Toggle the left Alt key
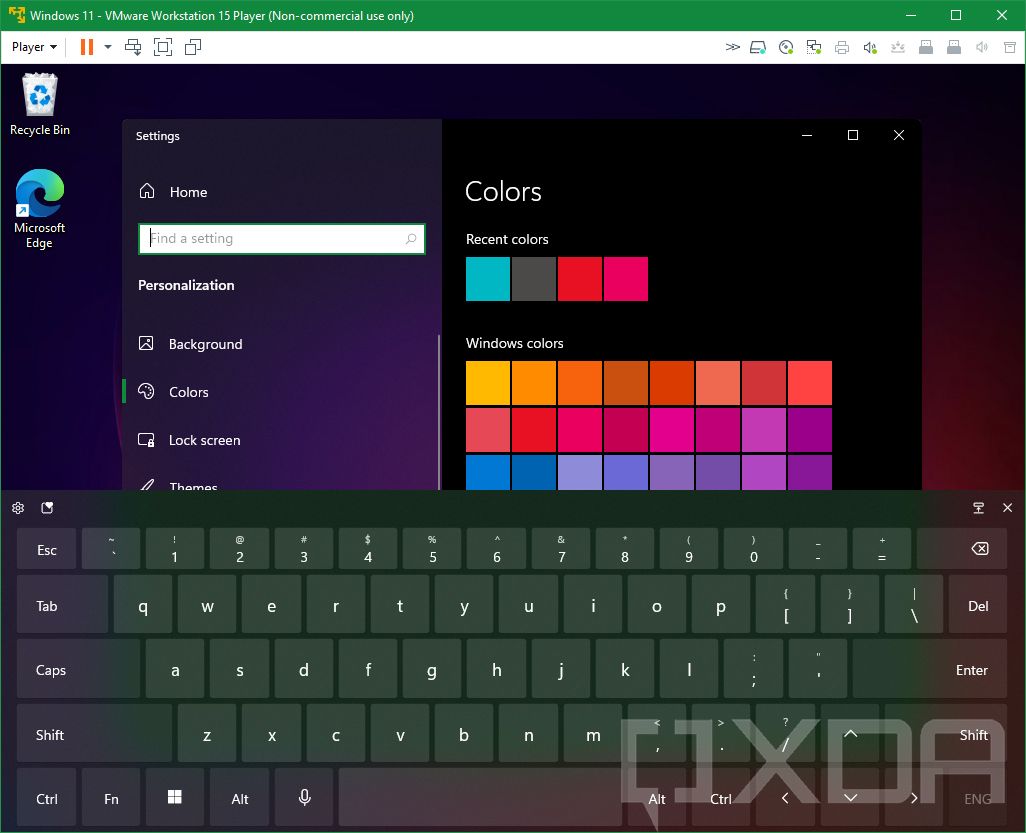1026x833 pixels. coord(239,798)
